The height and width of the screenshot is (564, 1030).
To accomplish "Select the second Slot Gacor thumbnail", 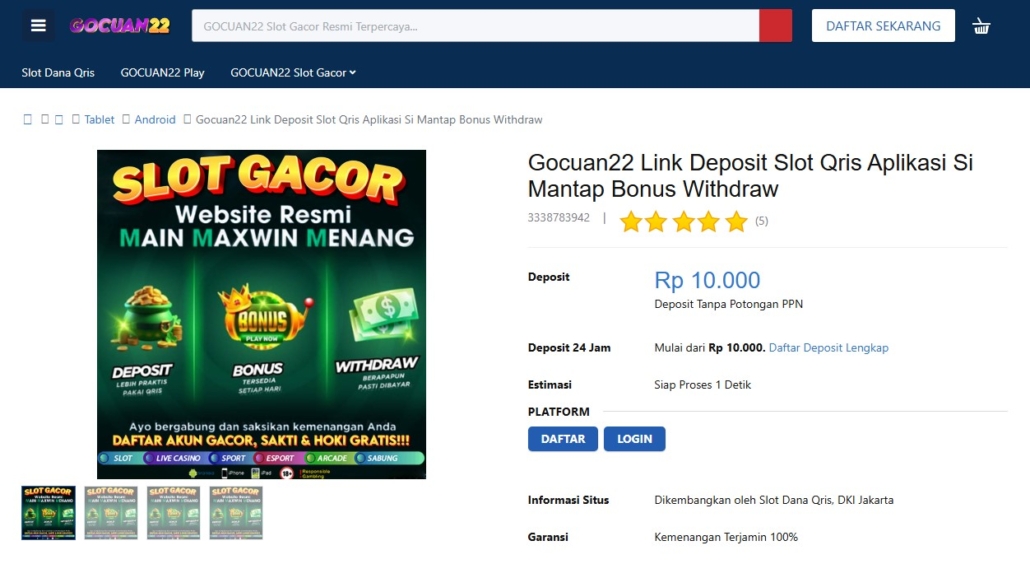I will click(x=111, y=513).
